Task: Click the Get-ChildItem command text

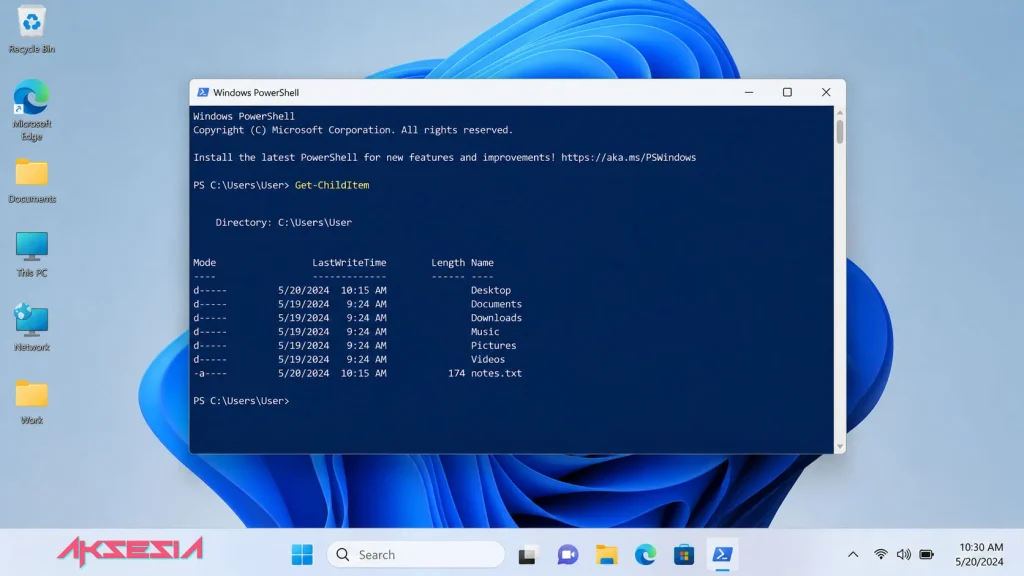Action: 332,185
